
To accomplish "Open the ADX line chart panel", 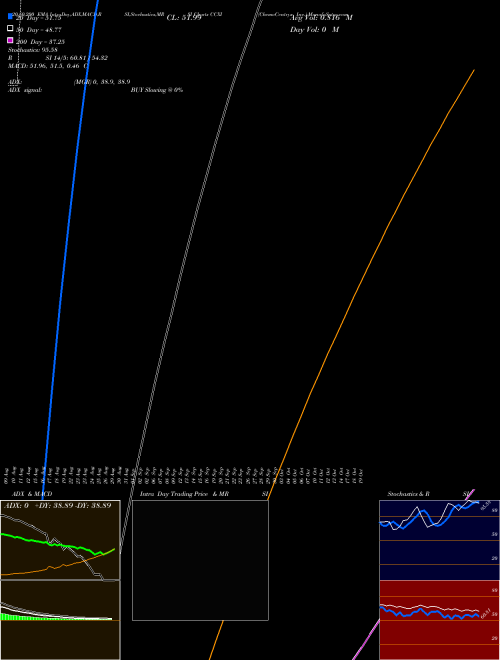I will (x=60, y=540).
